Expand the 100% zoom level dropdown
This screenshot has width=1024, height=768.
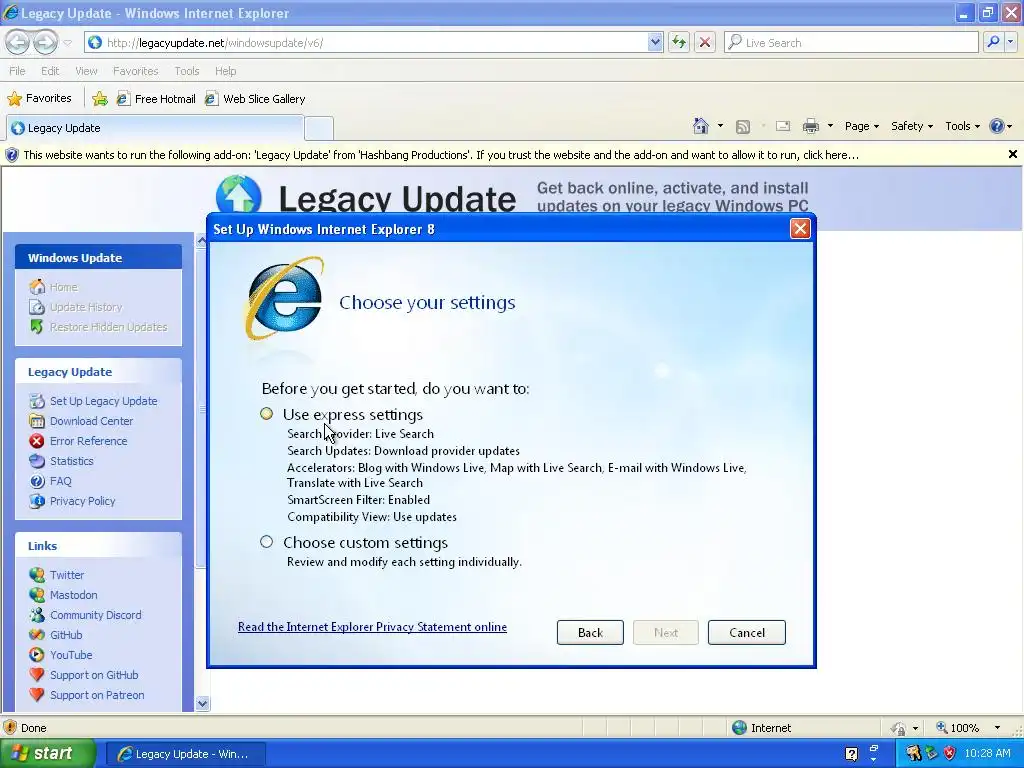(x=997, y=728)
